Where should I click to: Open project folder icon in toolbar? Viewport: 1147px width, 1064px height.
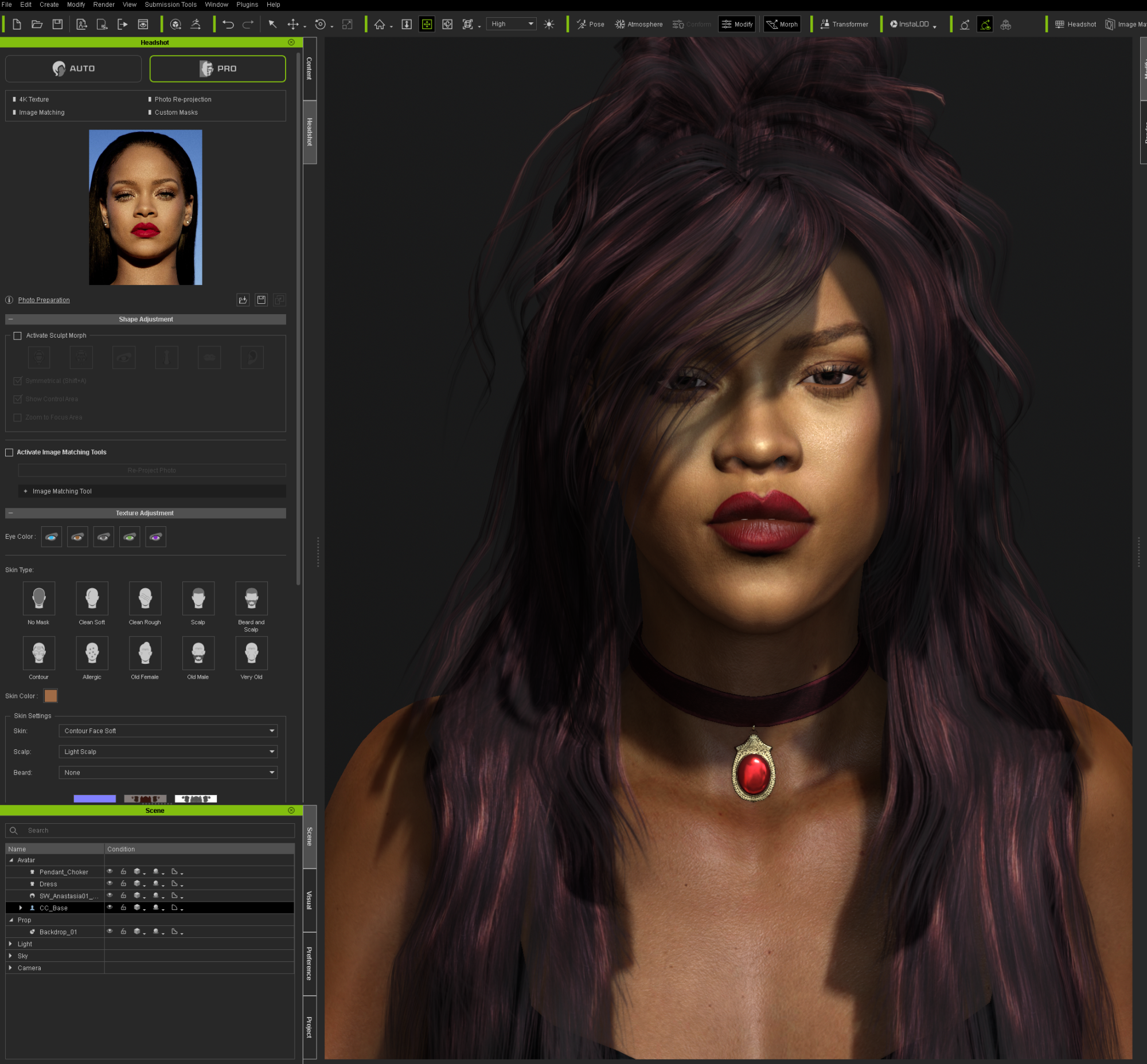click(x=37, y=24)
